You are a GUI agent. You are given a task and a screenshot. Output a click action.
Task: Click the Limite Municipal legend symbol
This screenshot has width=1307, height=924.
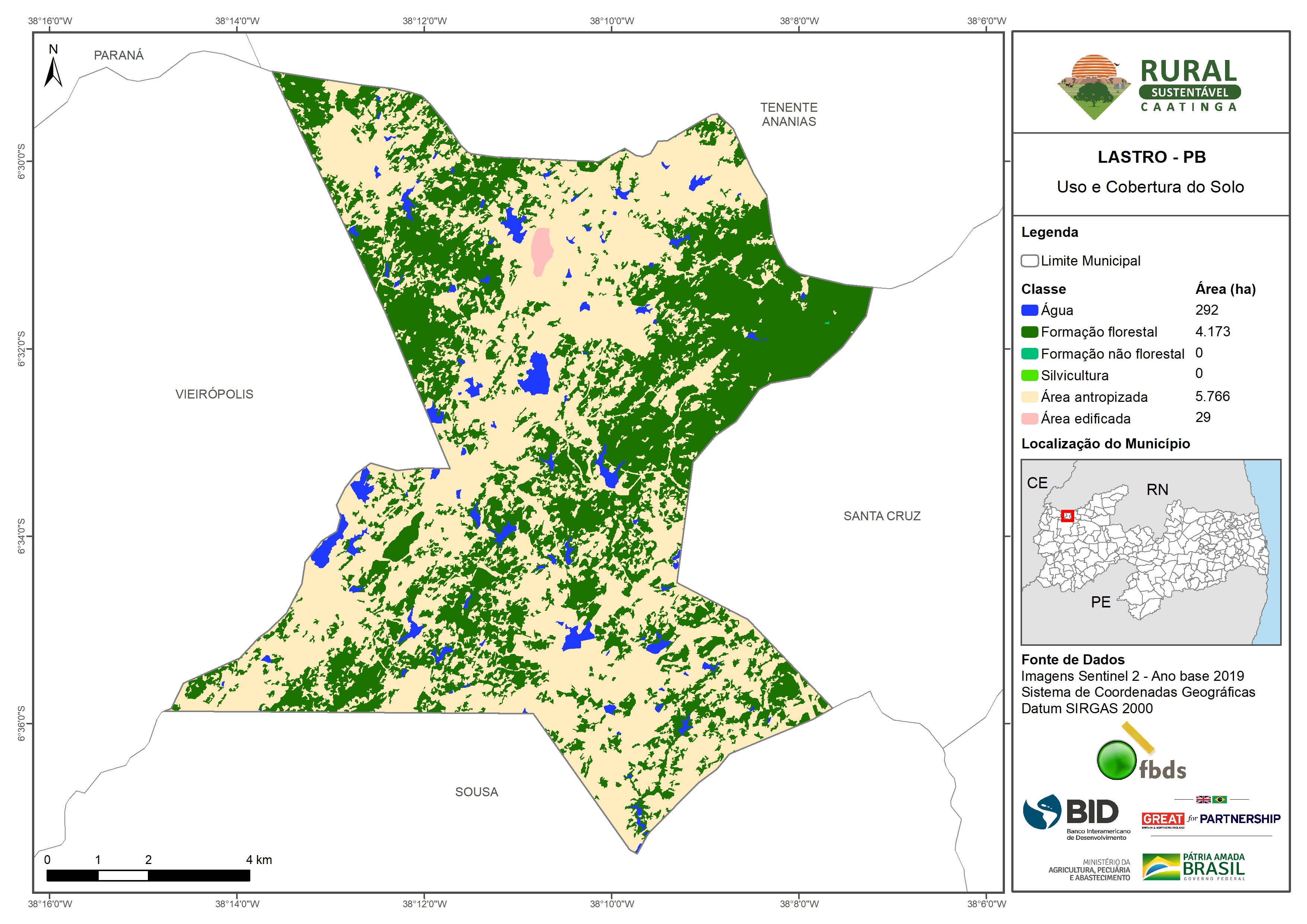coord(1029,261)
